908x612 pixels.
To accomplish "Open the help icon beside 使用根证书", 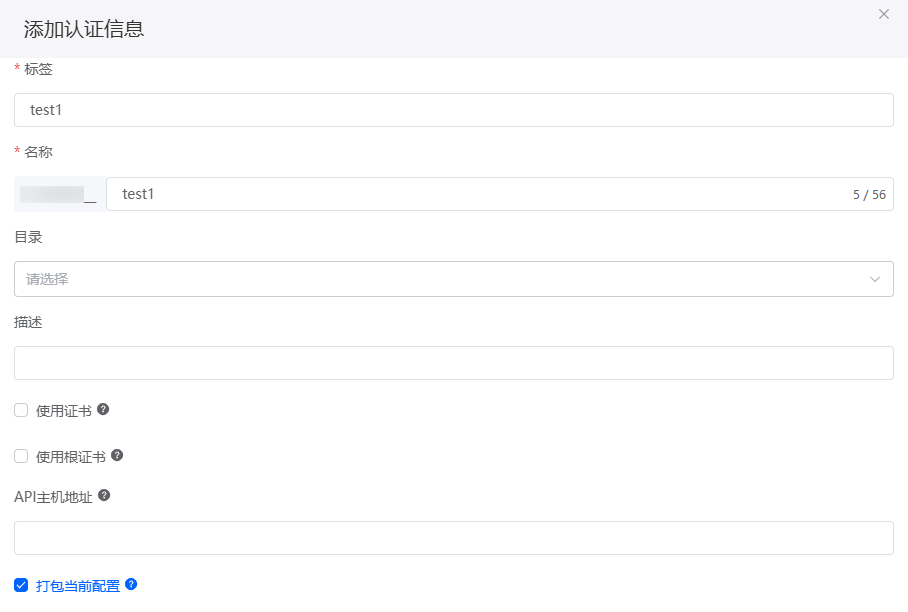I will pyautogui.click(x=117, y=455).
